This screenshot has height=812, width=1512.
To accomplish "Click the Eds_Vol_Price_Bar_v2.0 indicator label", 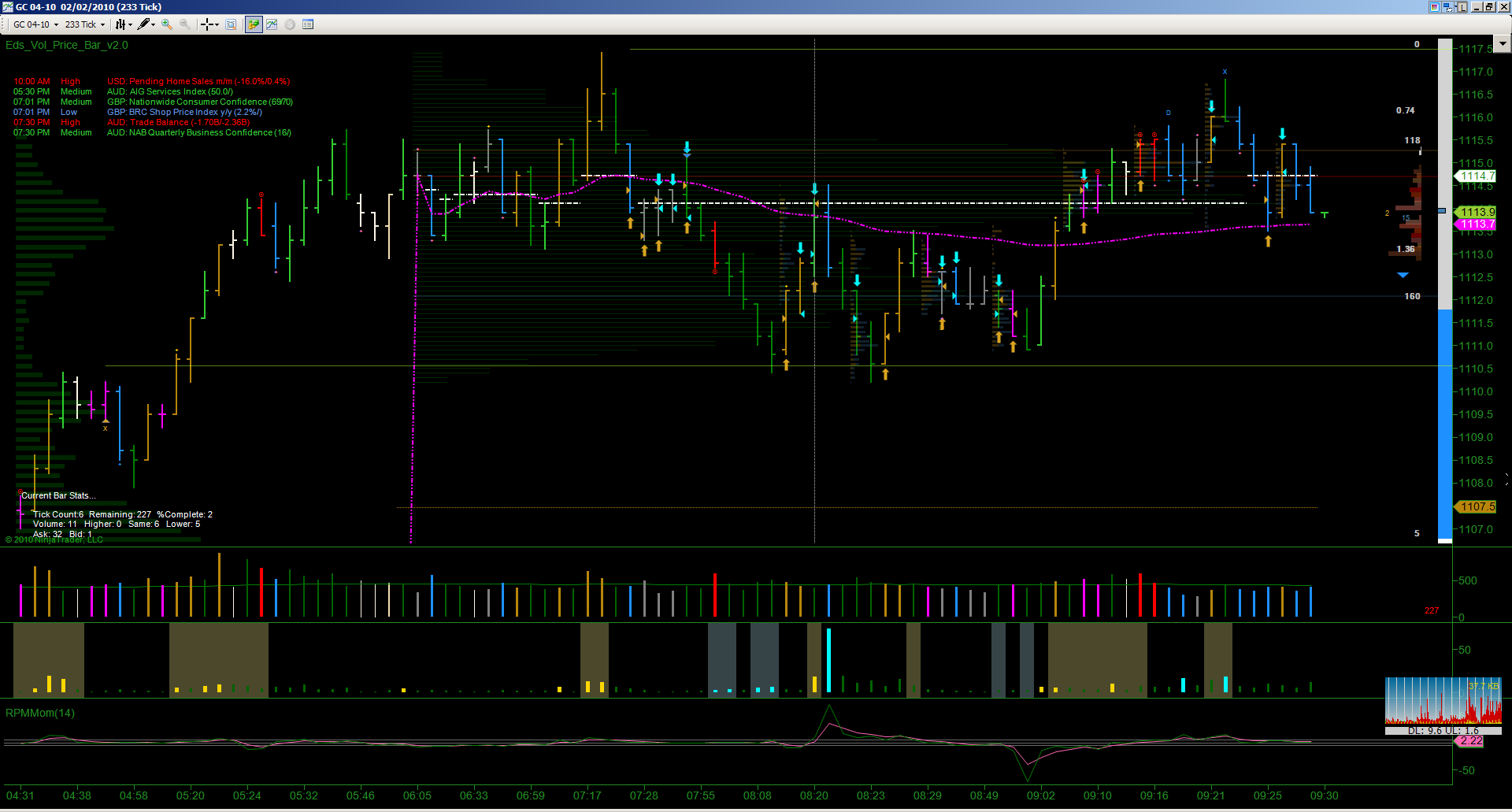I will pos(67,45).
